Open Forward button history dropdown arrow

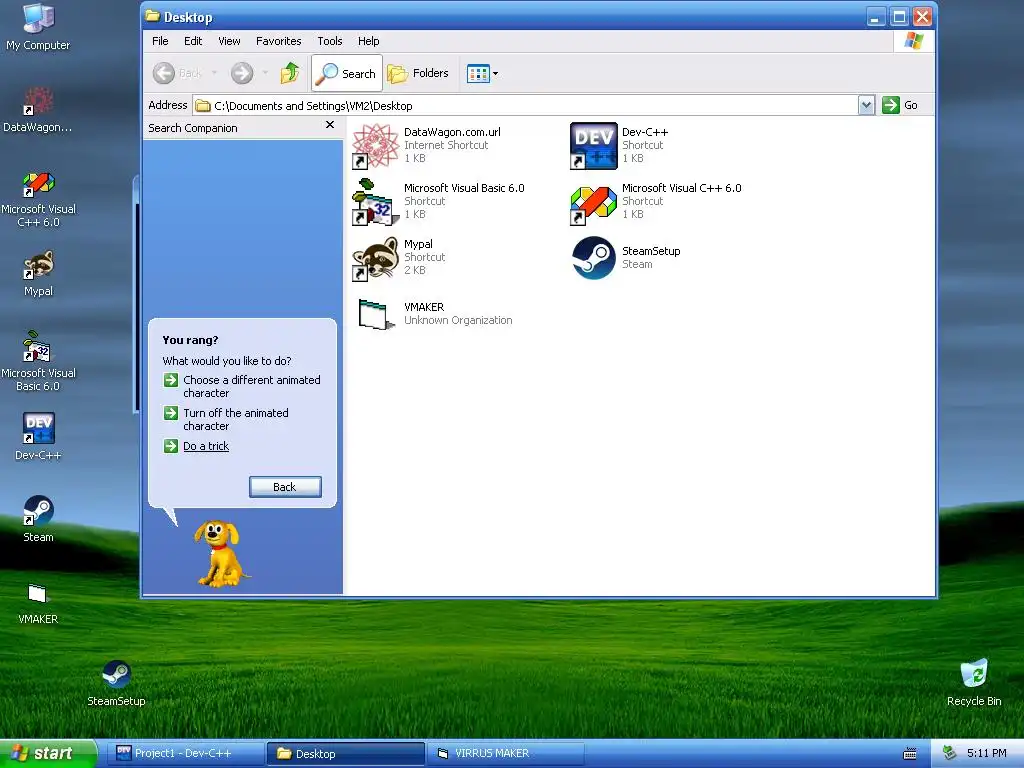pos(265,73)
